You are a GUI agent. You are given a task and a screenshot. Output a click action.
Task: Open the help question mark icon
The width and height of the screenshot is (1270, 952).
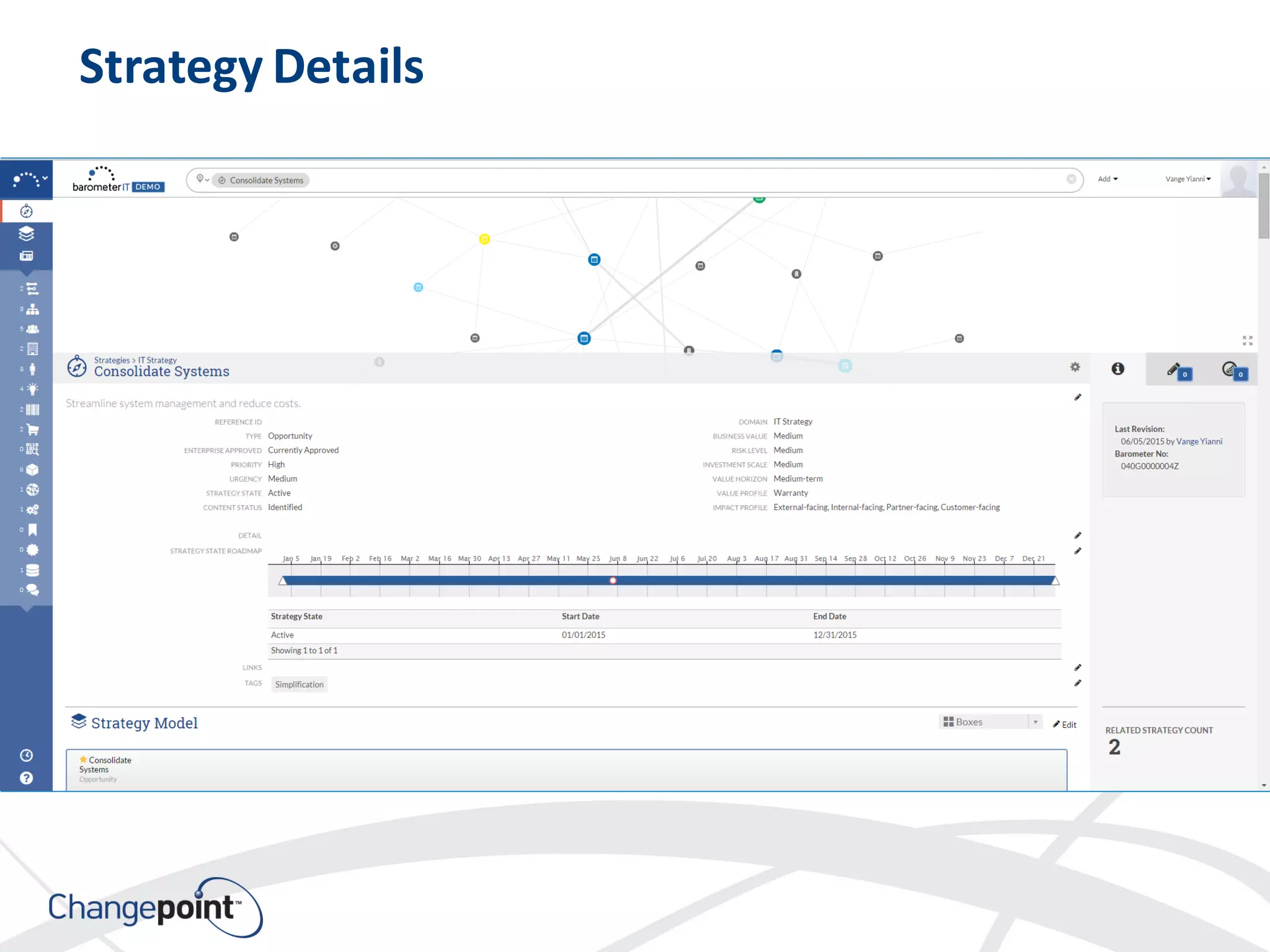click(x=26, y=778)
